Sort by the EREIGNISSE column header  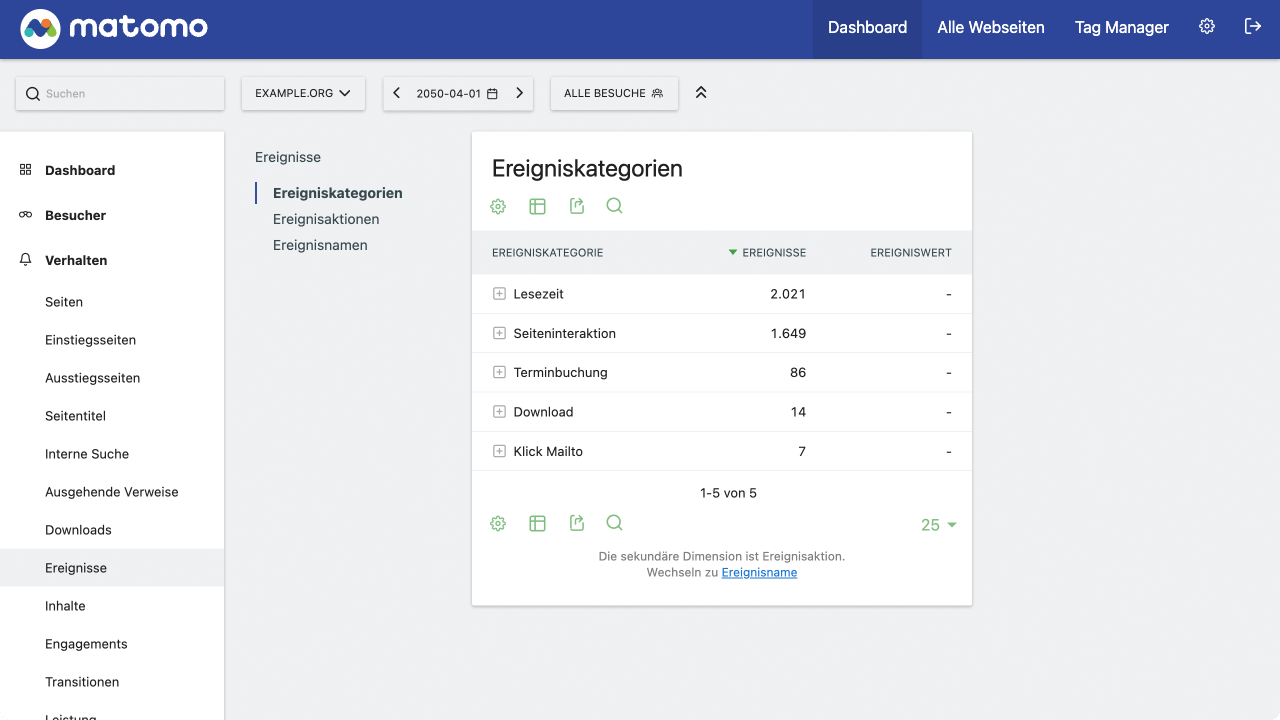point(774,253)
